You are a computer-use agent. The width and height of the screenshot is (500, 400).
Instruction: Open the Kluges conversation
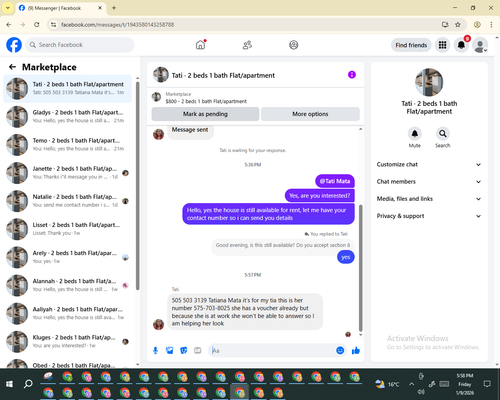[x=67, y=341]
